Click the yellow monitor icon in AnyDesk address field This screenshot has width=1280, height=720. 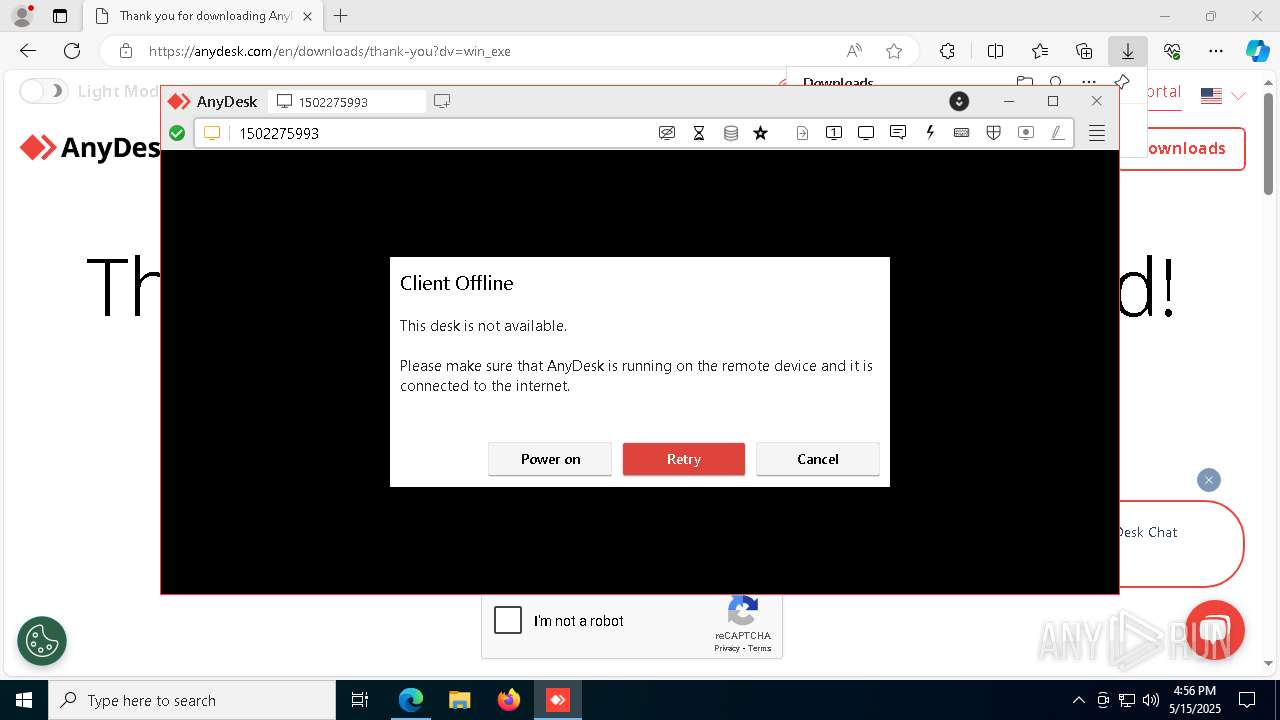pyautogui.click(x=212, y=133)
